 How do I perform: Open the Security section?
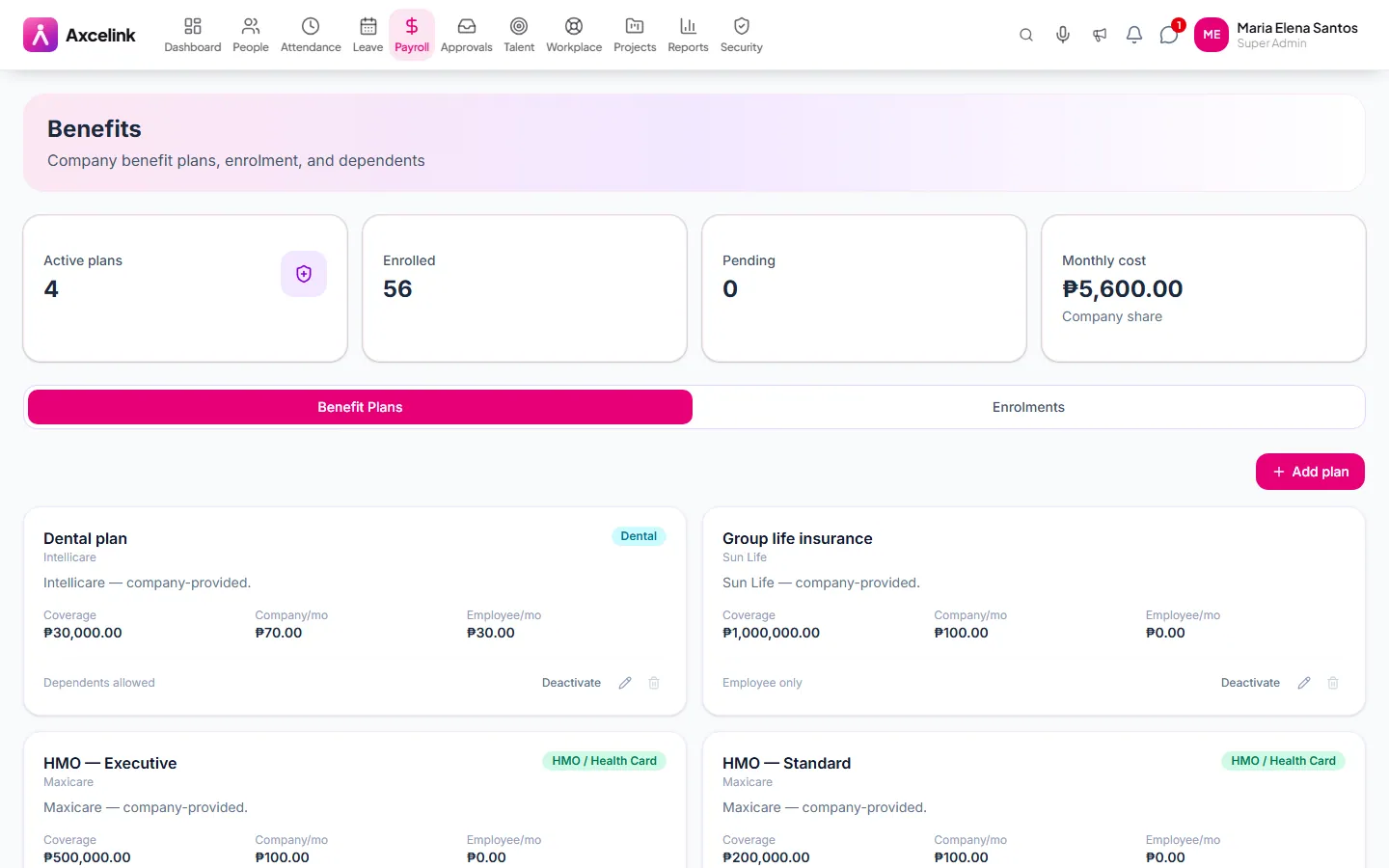742,35
